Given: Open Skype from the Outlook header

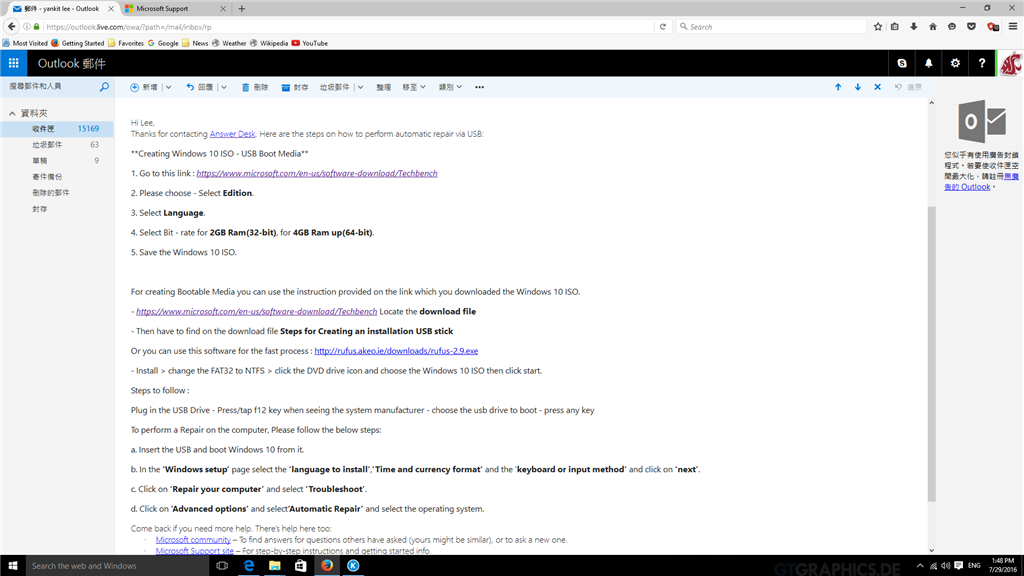Looking at the screenshot, I should [x=902, y=63].
